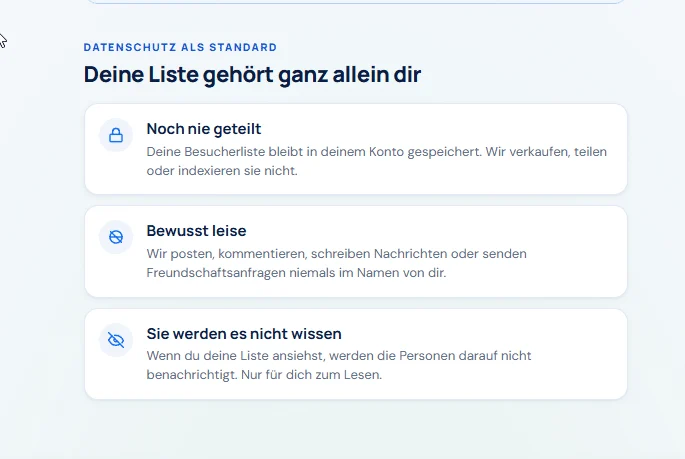
Task: Select the heading Sie werden es nicht wissen
Action: (244, 334)
